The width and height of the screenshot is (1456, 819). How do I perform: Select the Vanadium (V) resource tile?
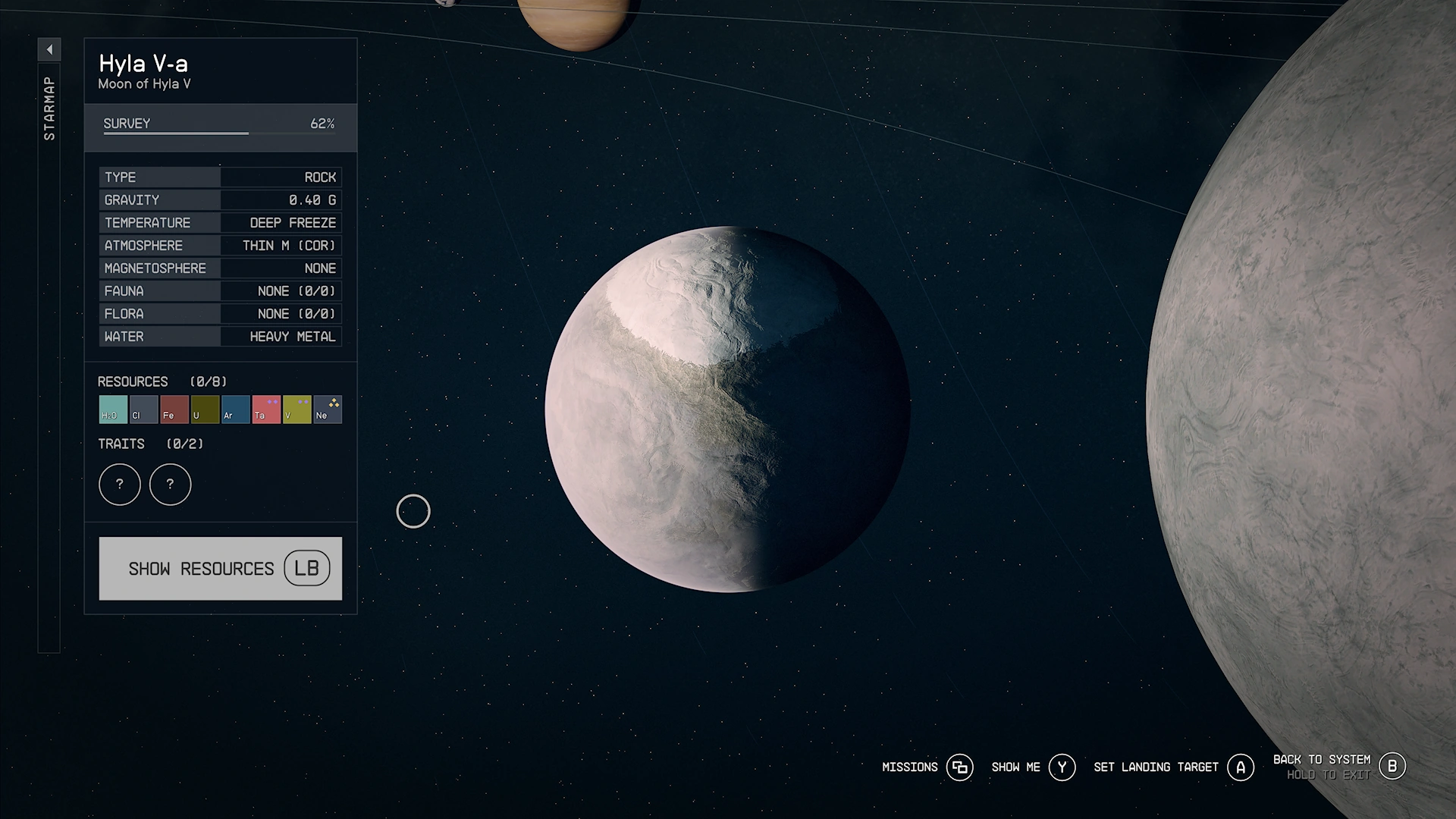pyautogui.click(x=297, y=409)
